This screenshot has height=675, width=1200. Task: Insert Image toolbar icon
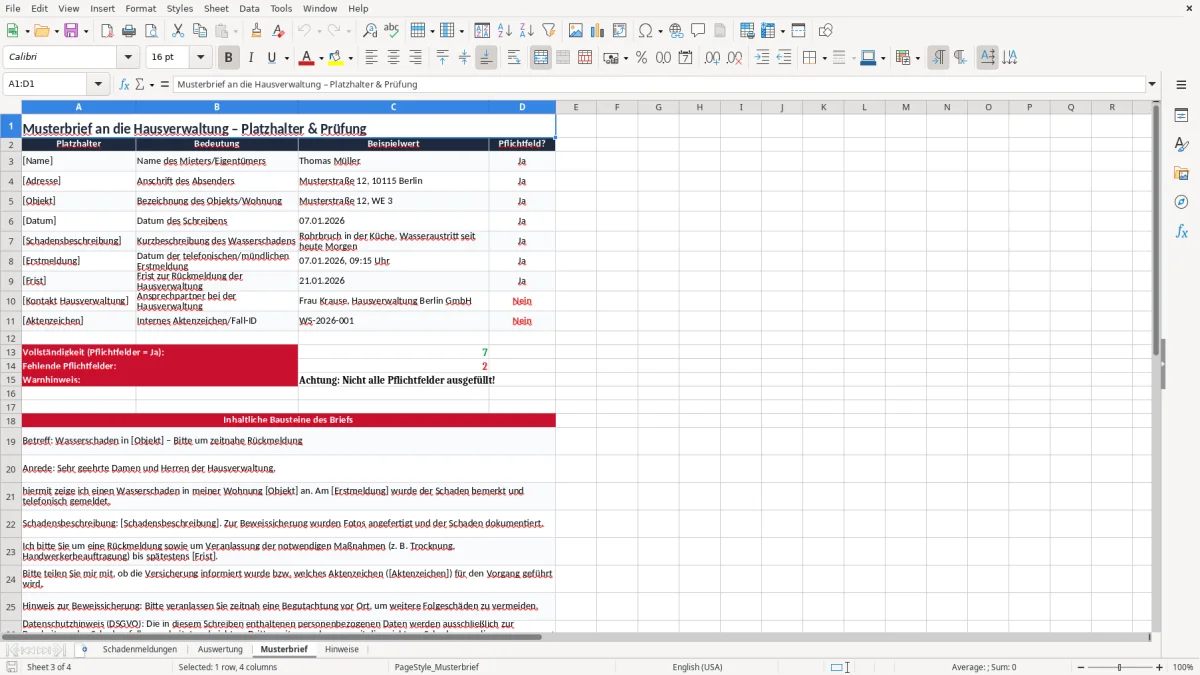click(575, 31)
